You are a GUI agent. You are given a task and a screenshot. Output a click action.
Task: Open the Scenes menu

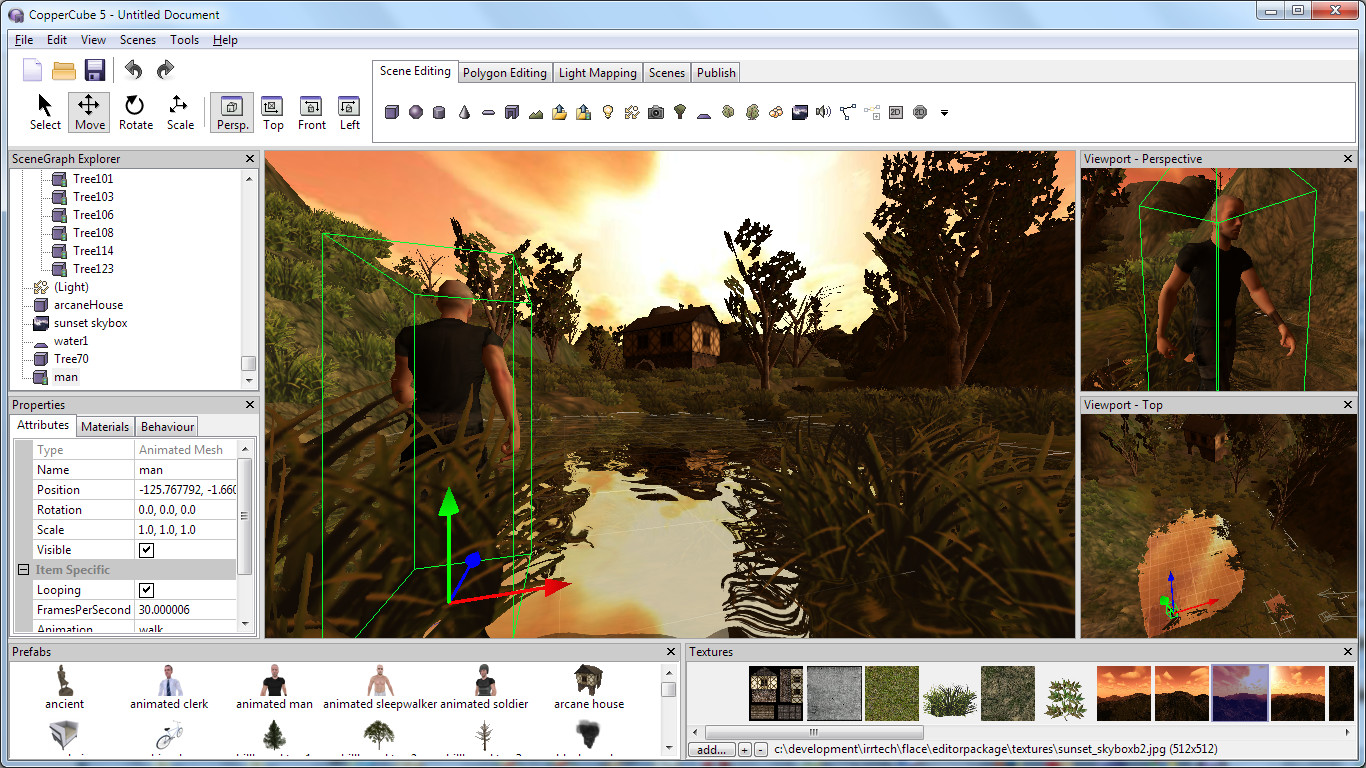137,40
